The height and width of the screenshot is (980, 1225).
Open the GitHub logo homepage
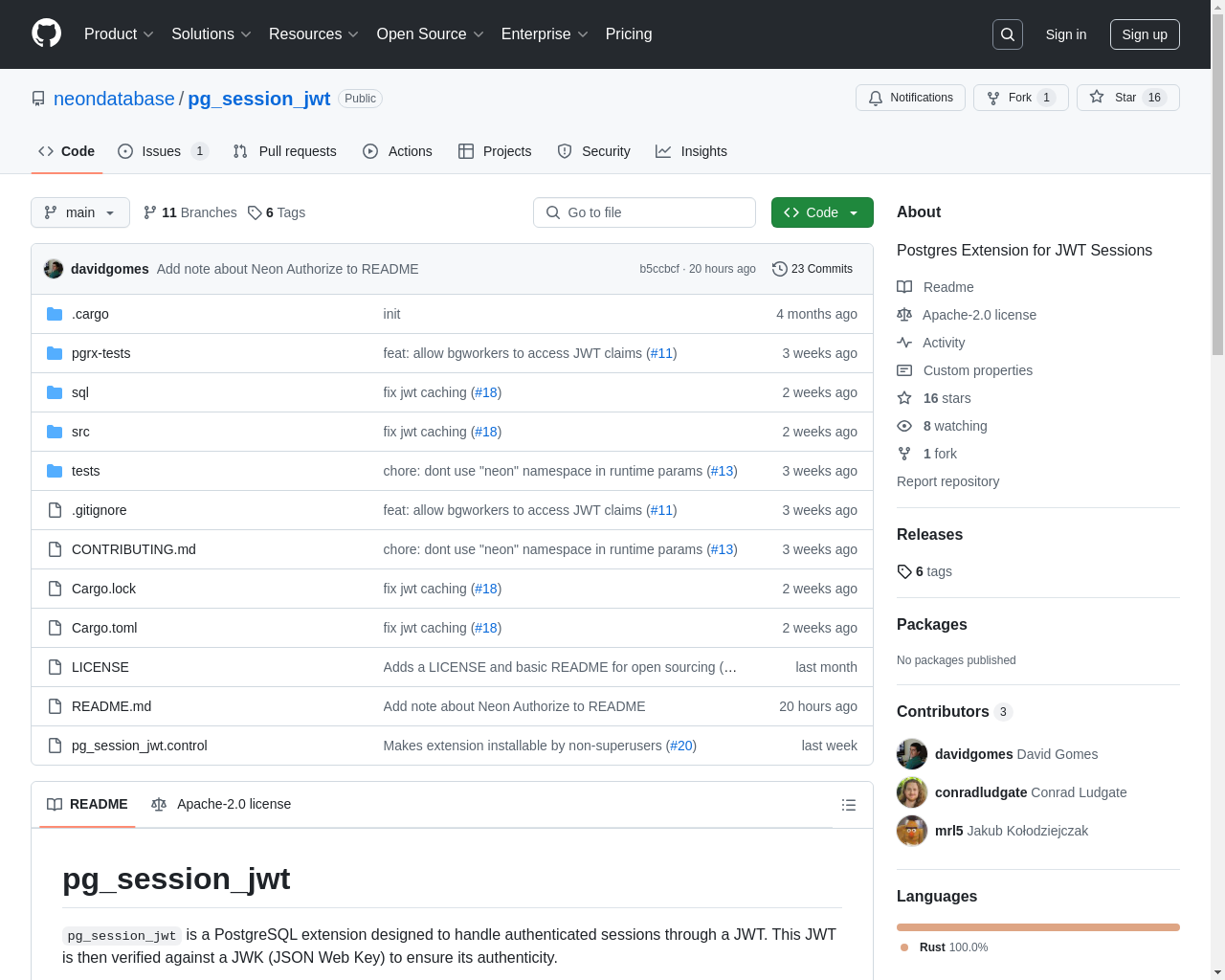coord(47,33)
